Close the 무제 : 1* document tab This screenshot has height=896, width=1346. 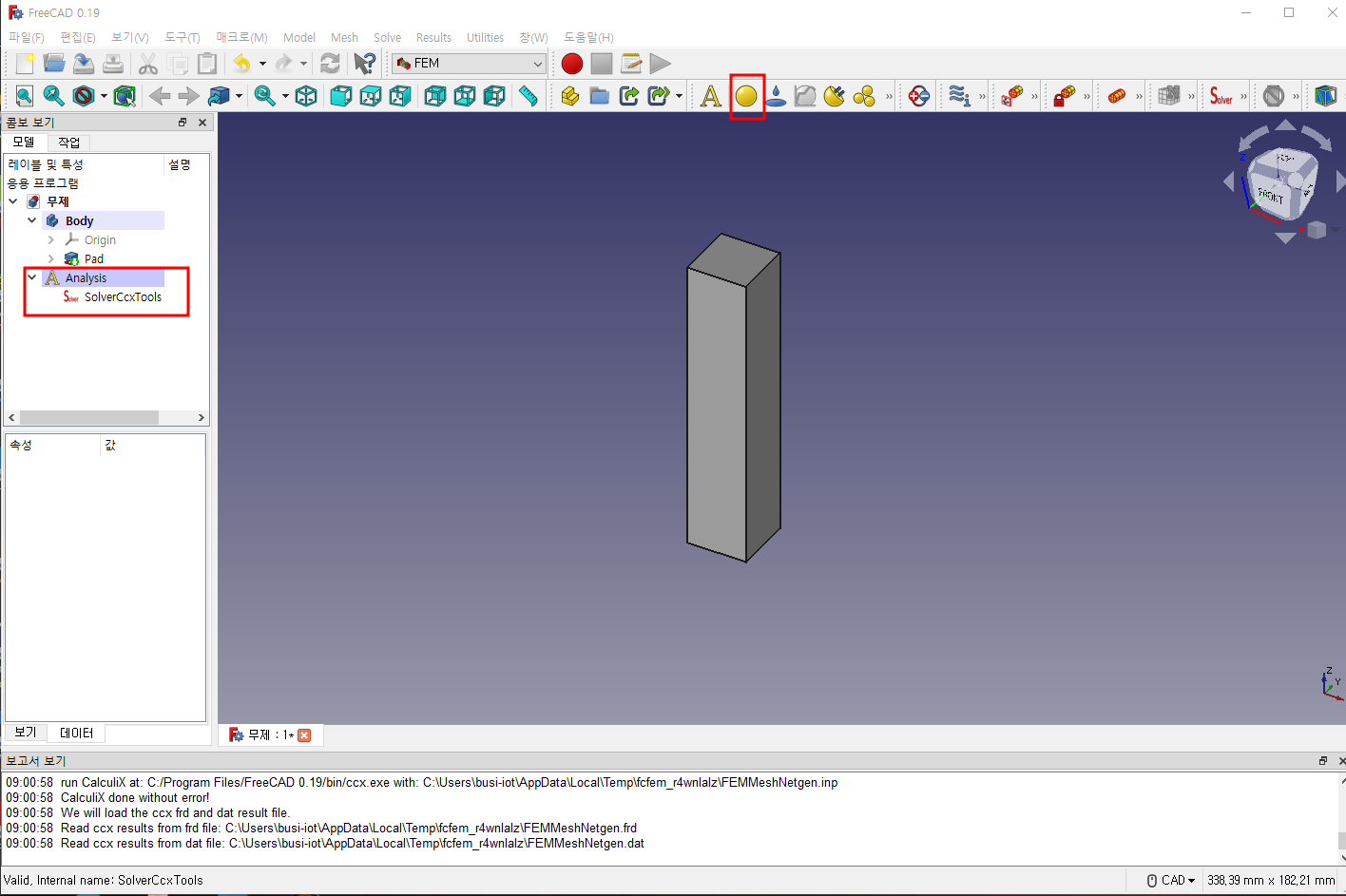304,735
